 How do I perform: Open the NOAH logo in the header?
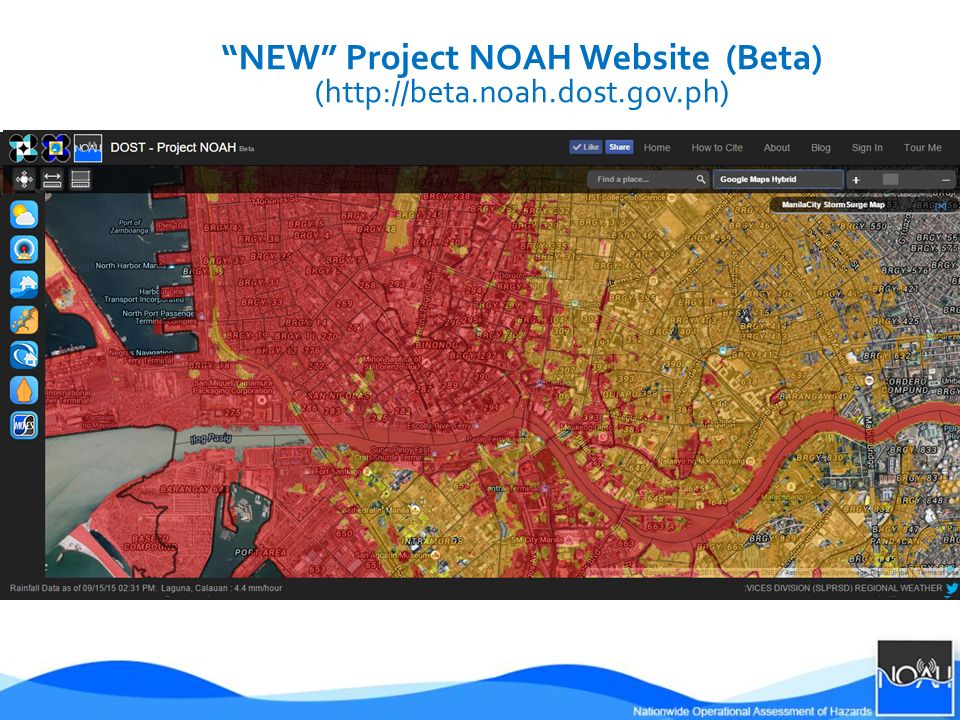(88, 148)
